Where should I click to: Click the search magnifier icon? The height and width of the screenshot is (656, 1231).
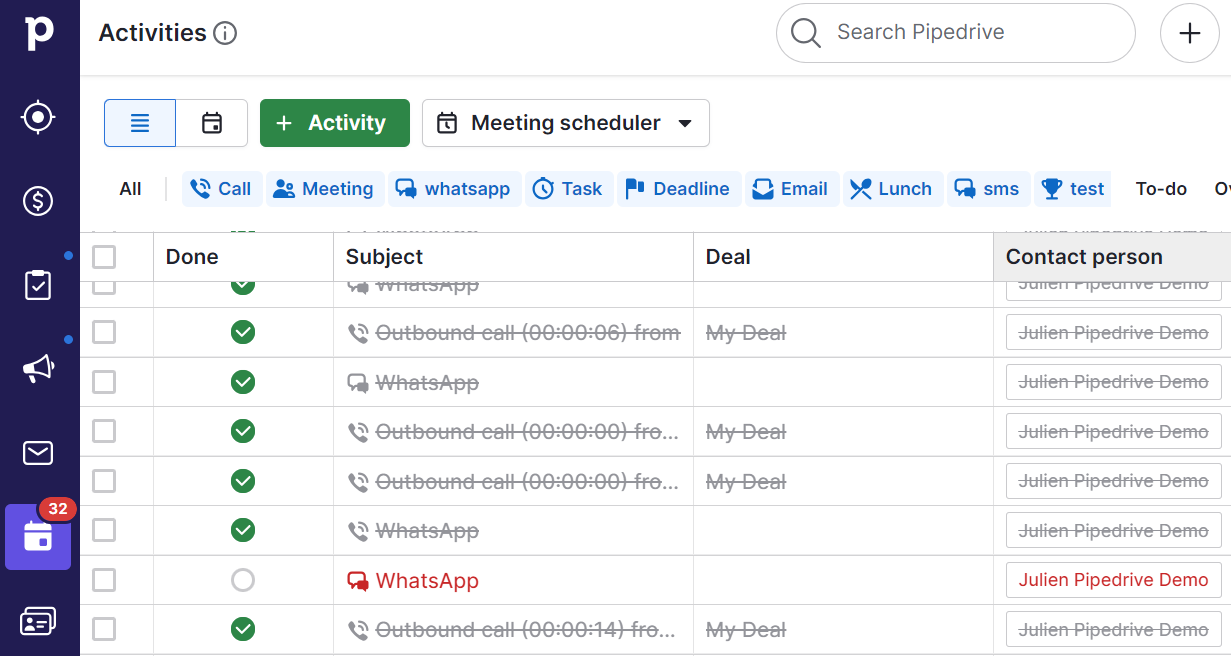click(806, 33)
